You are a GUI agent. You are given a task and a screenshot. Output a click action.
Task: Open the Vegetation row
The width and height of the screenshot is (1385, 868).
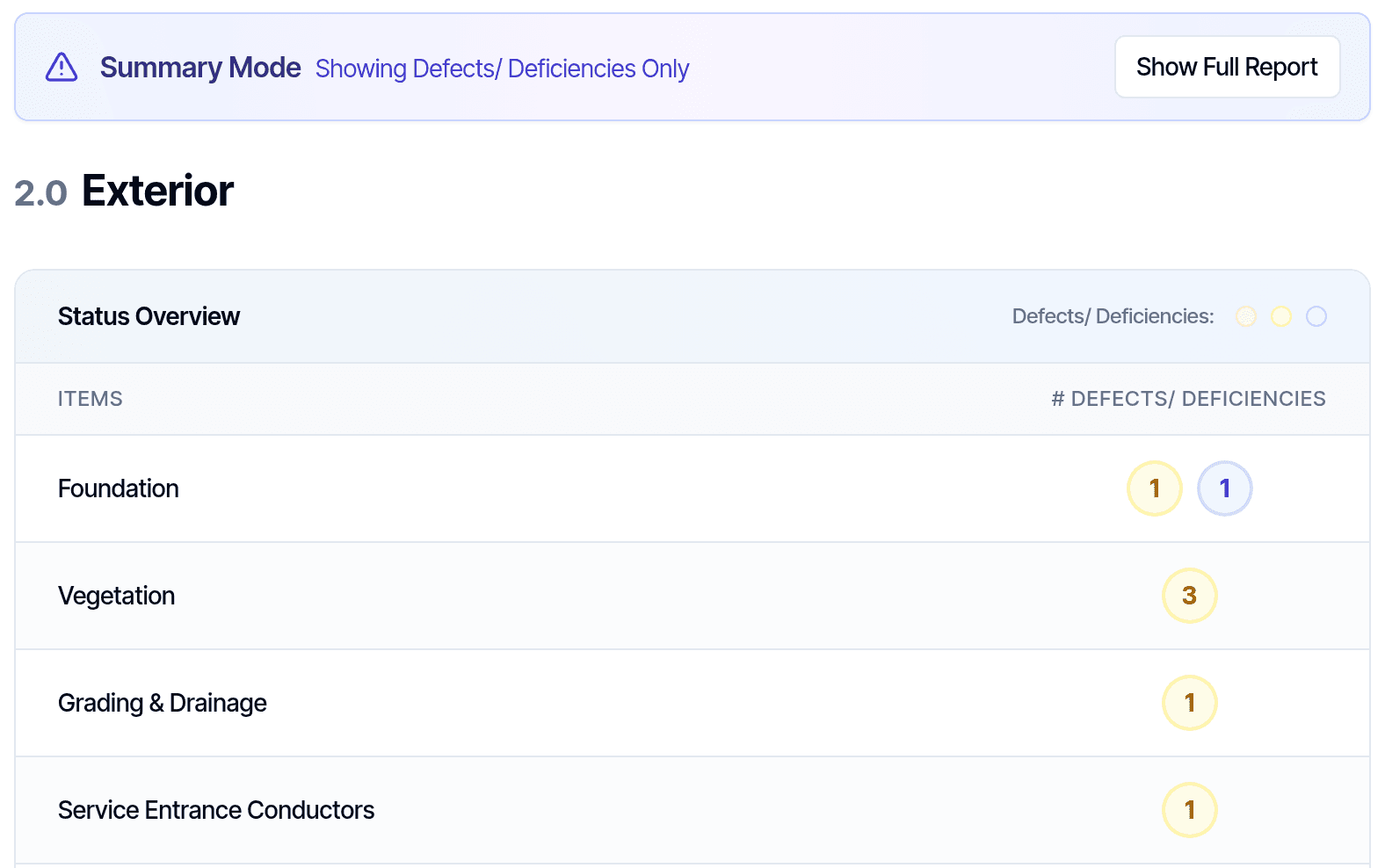coord(692,596)
